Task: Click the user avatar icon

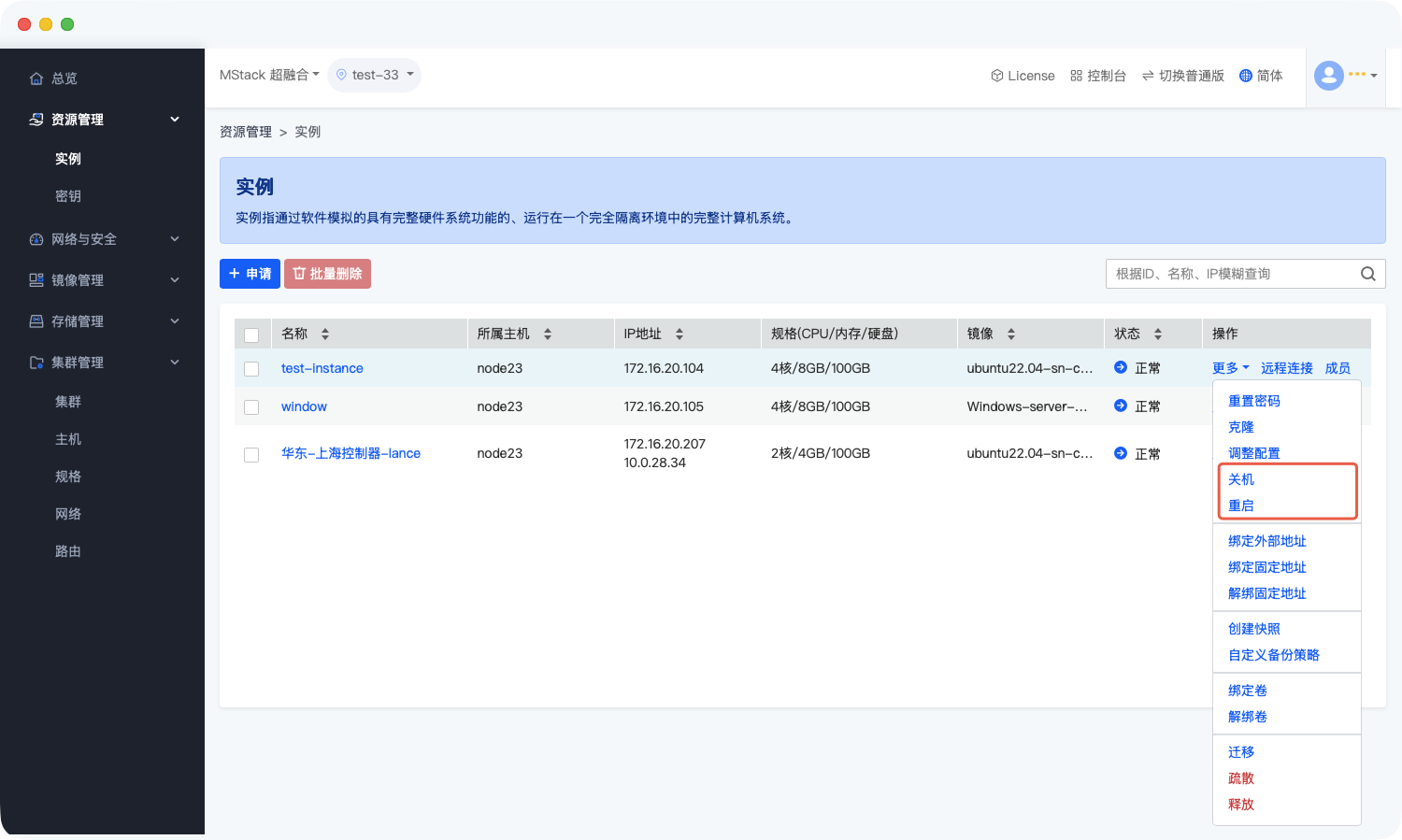Action: (1328, 75)
